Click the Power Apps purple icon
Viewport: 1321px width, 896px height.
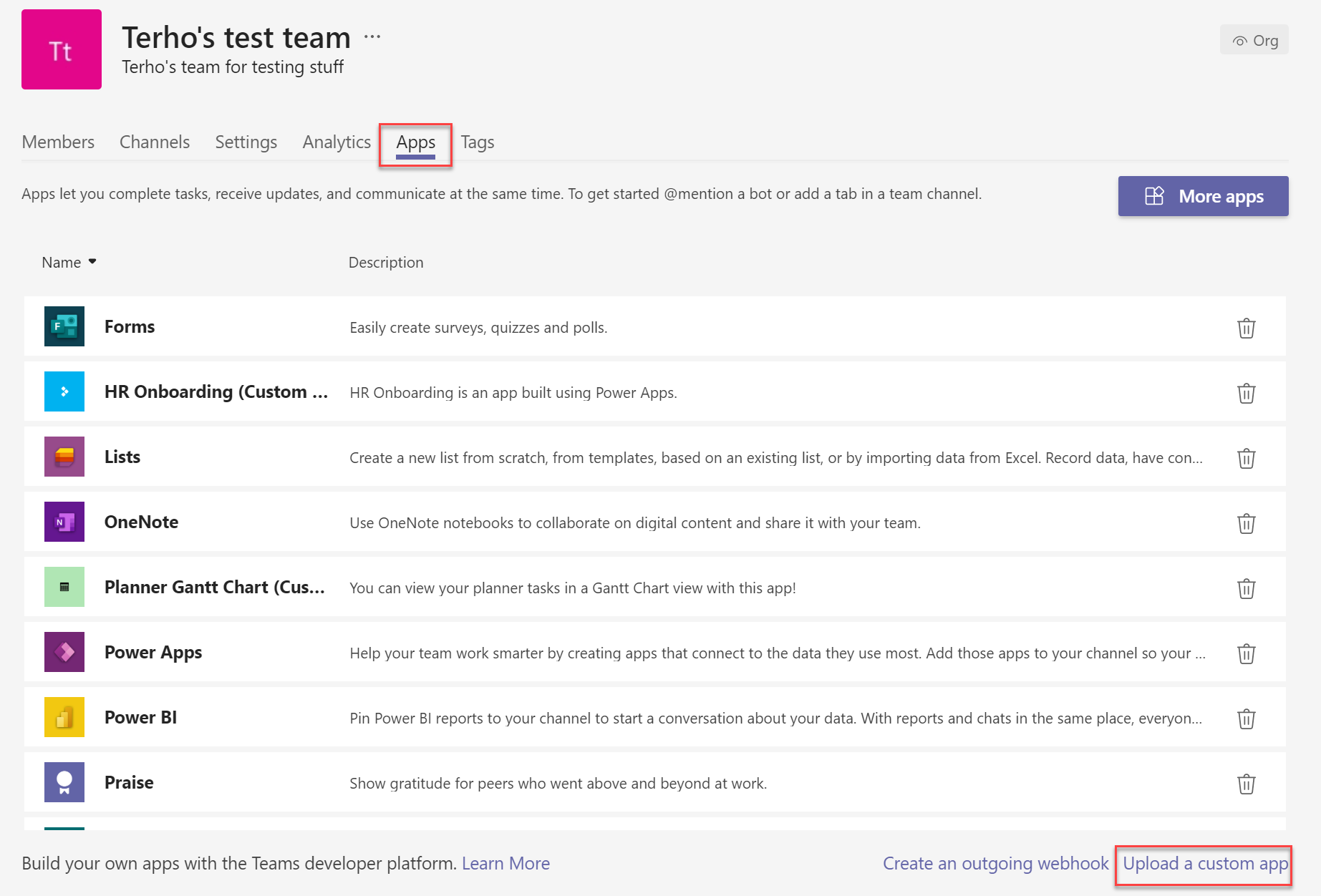pyautogui.click(x=64, y=652)
